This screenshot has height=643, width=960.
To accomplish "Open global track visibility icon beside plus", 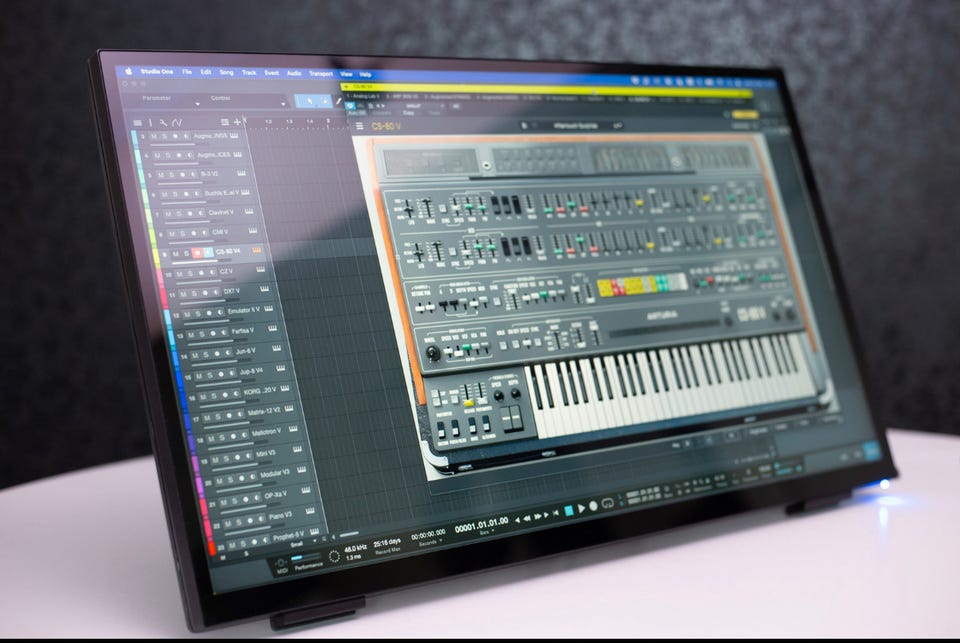I will 225,122.
